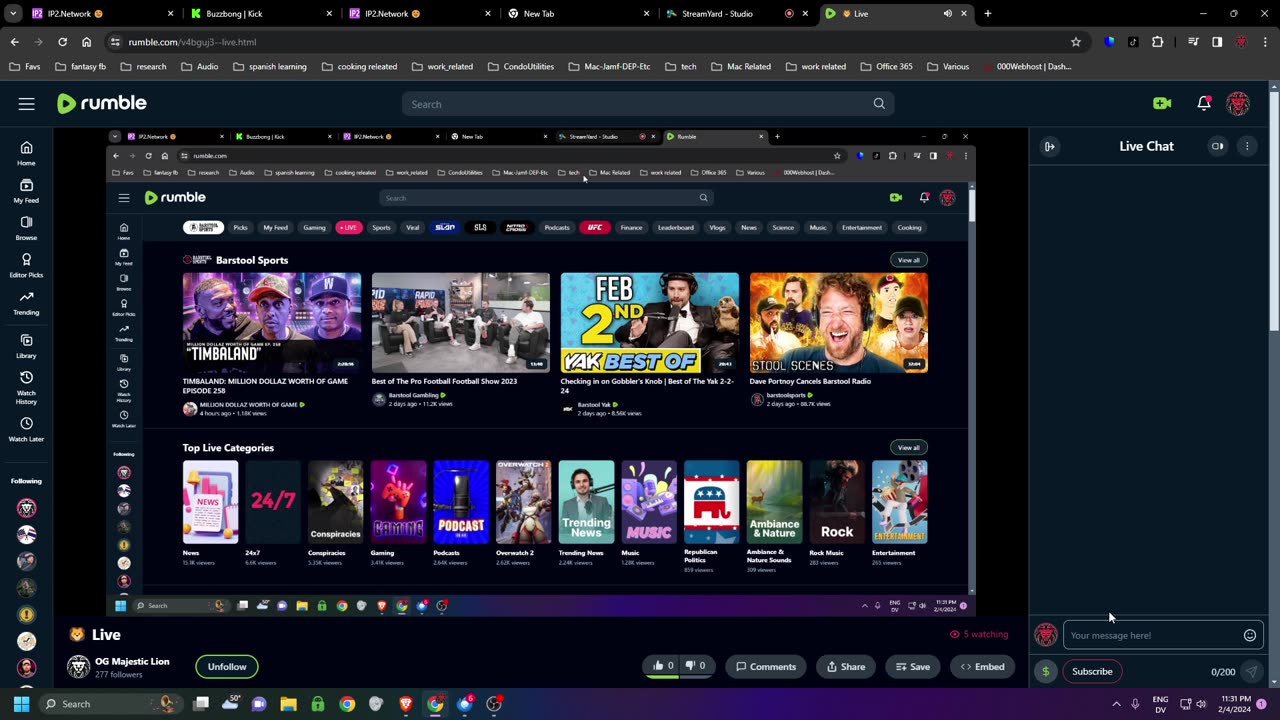Click the Share button

click(x=846, y=667)
